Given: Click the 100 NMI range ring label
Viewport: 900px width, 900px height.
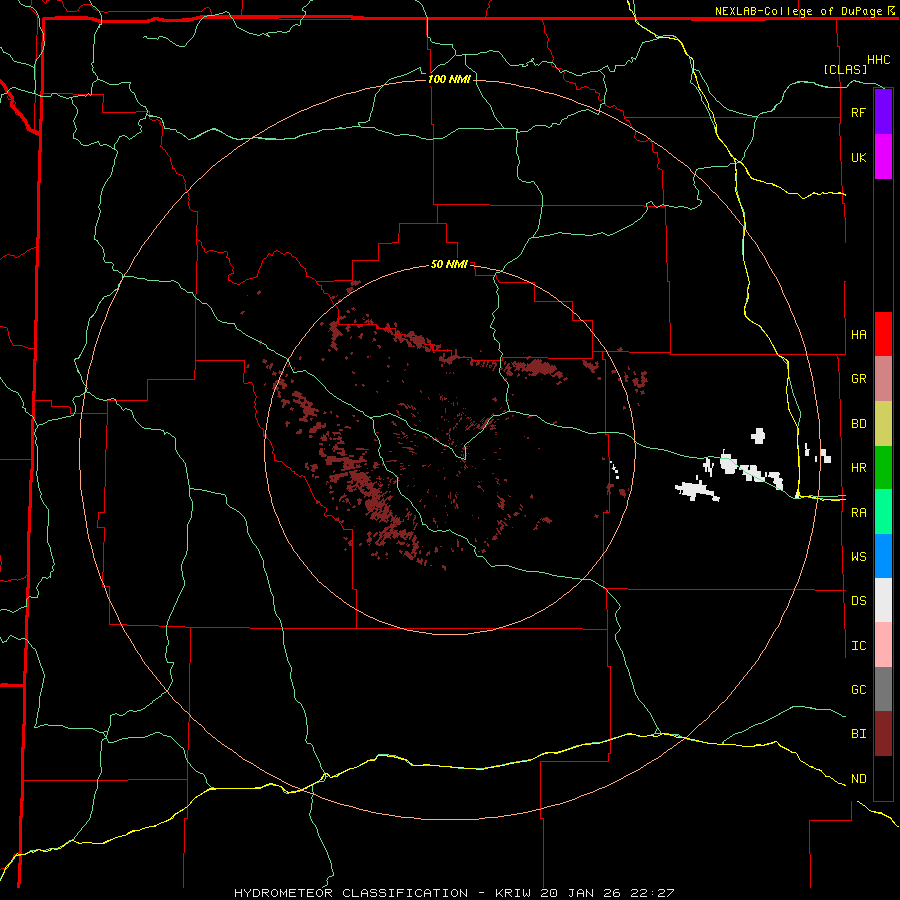Looking at the screenshot, I should [449, 79].
